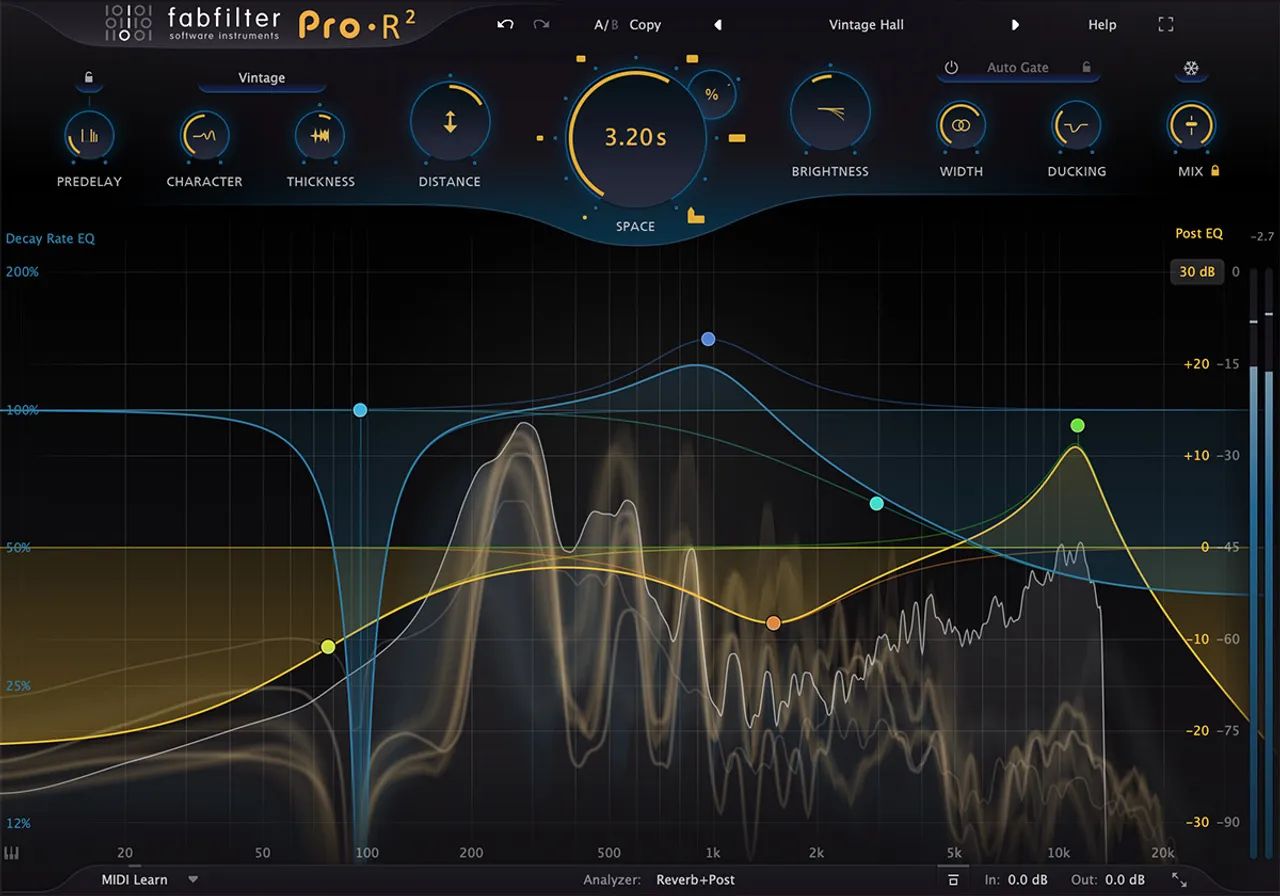Switch between A/B comparison states
This screenshot has width=1280, height=896.
pos(604,24)
